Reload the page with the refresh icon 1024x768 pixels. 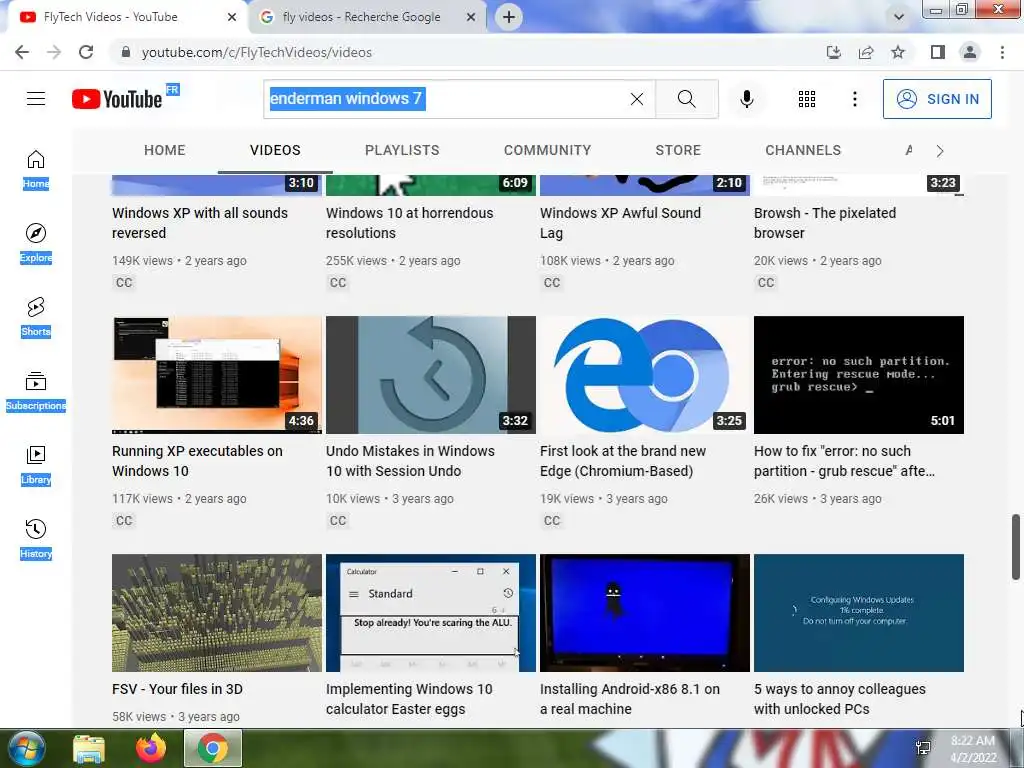pyautogui.click(x=86, y=52)
